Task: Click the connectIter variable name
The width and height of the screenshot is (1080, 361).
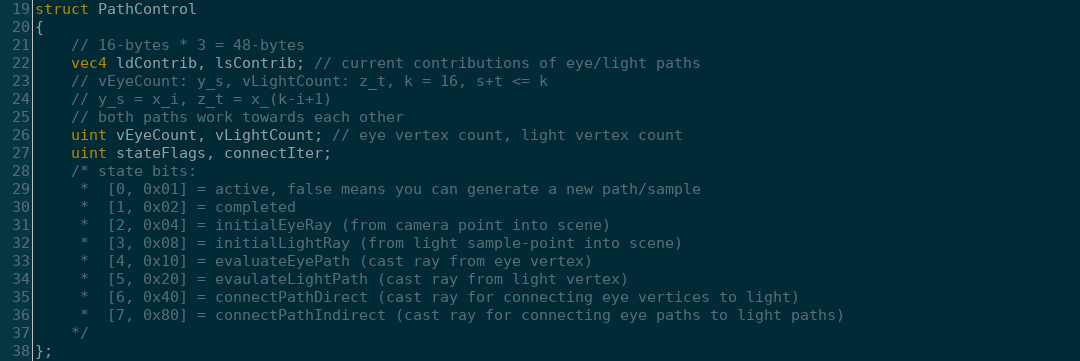Action: point(273,153)
